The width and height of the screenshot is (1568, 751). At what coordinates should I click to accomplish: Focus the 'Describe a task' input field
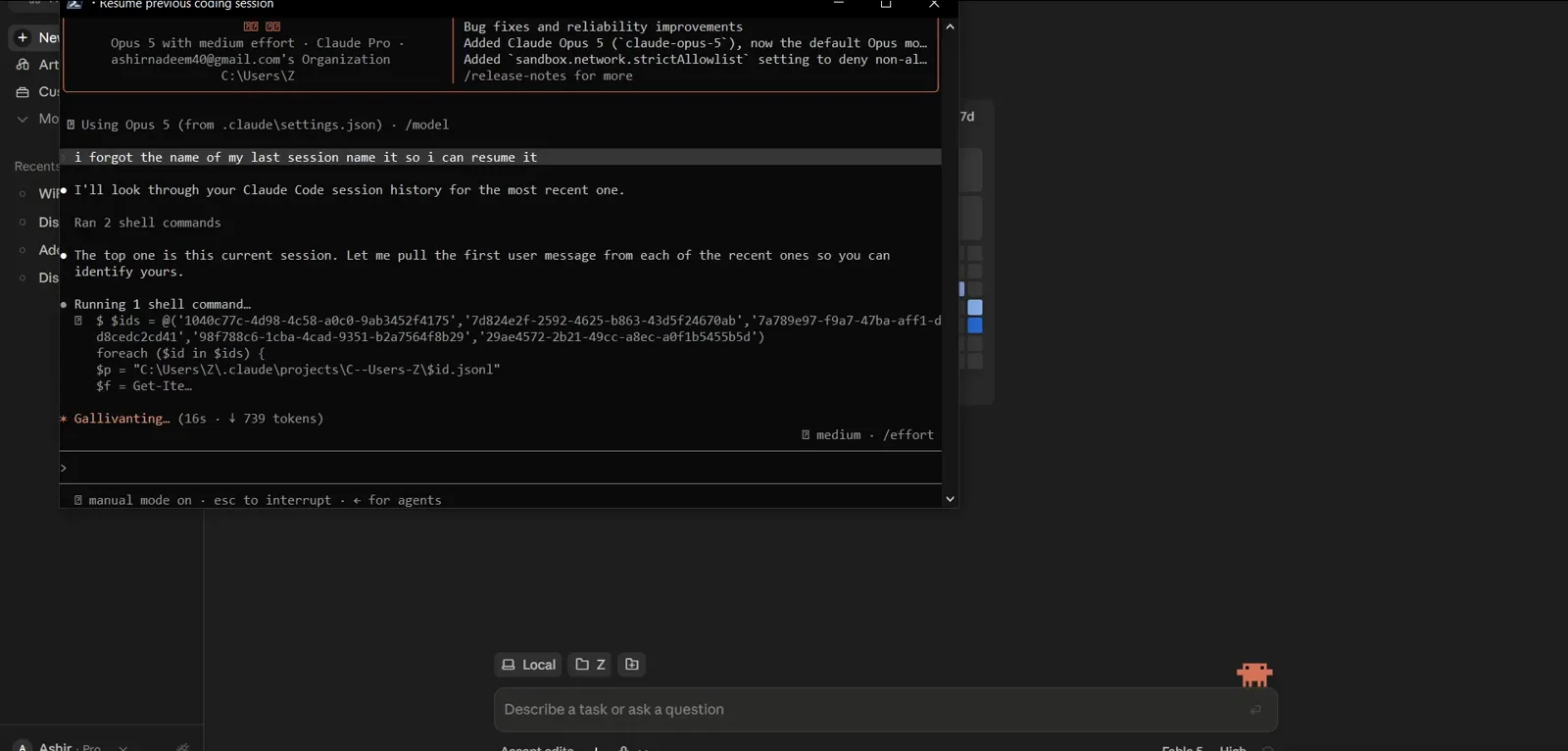[886, 710]
